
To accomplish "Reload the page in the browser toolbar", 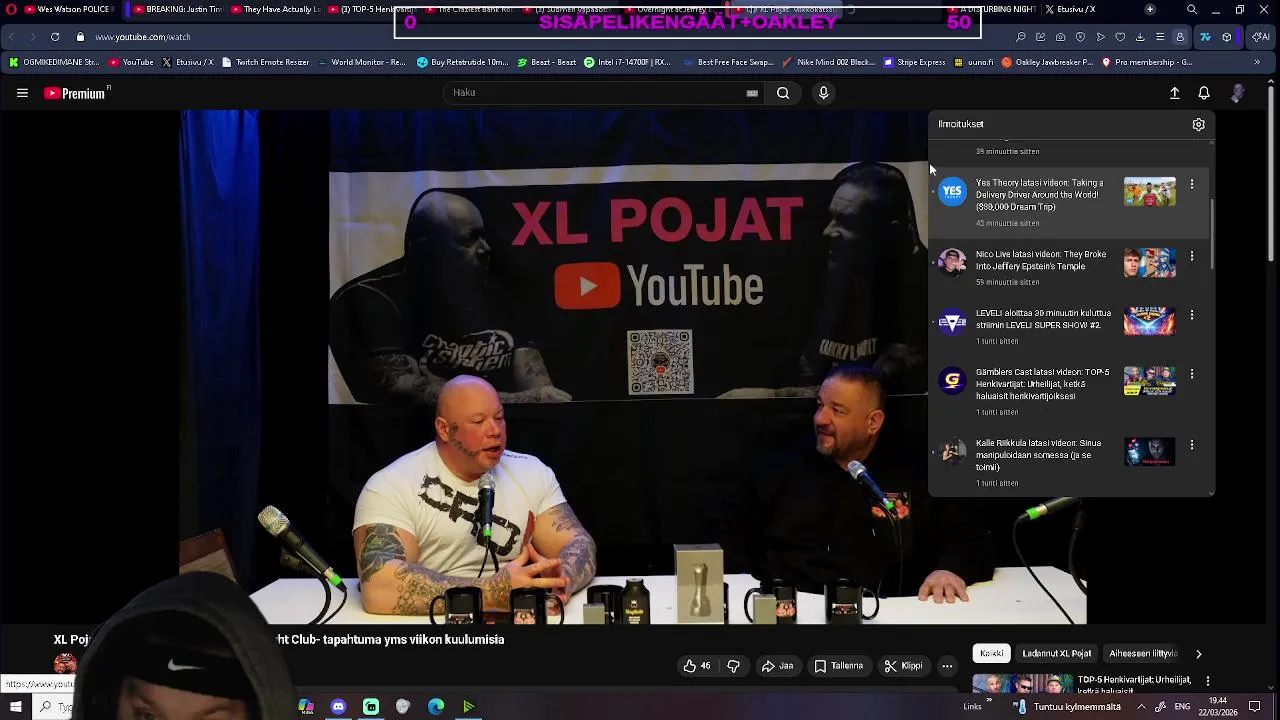I will coord(55,37).
